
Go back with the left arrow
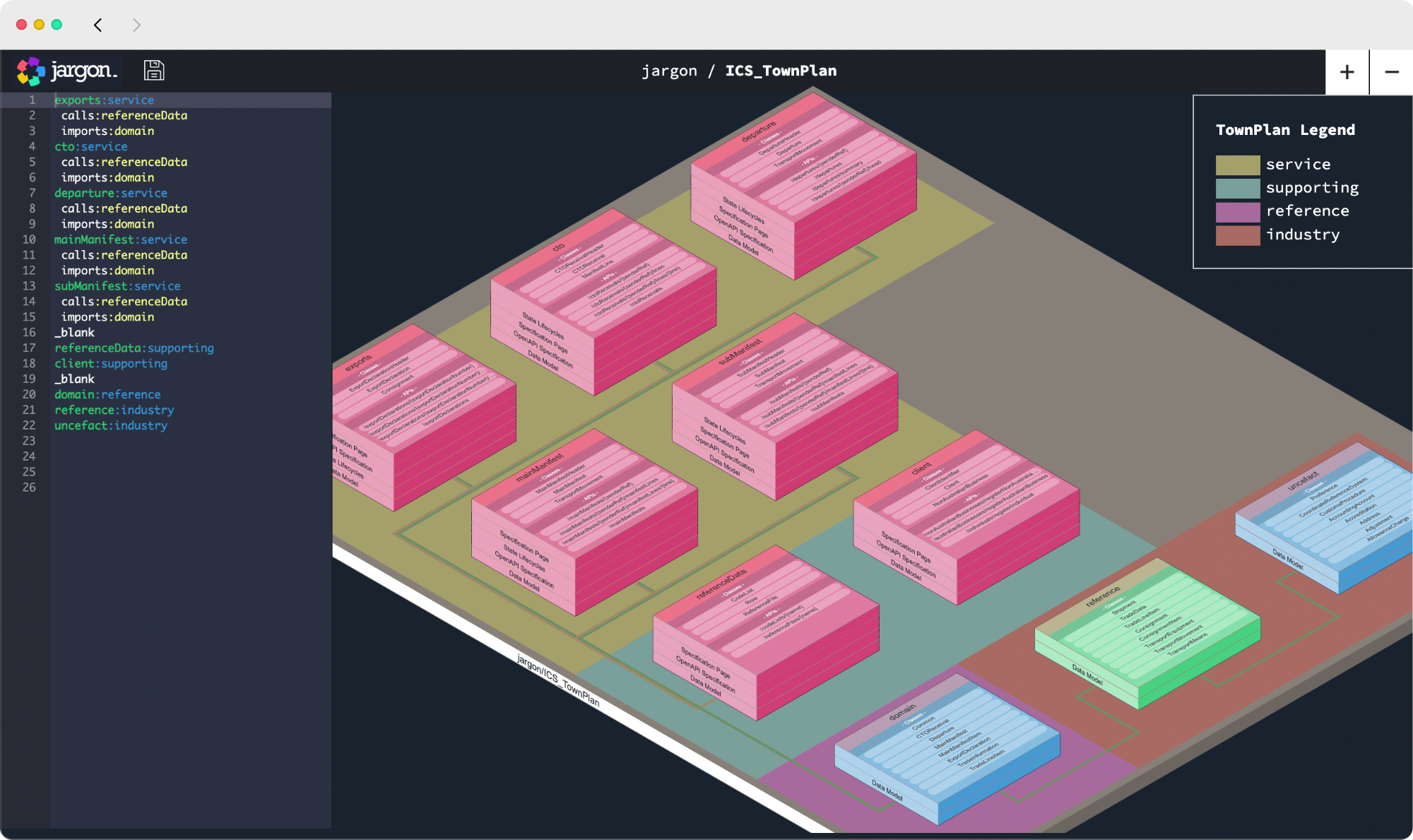[x=98, y=25]
